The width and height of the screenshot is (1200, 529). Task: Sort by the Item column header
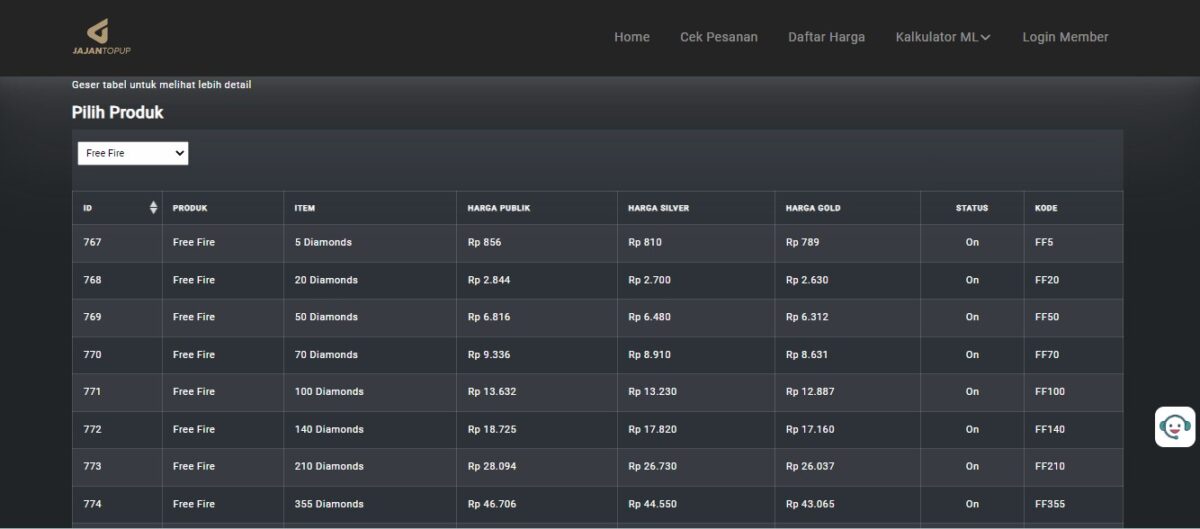pos(305,208)
